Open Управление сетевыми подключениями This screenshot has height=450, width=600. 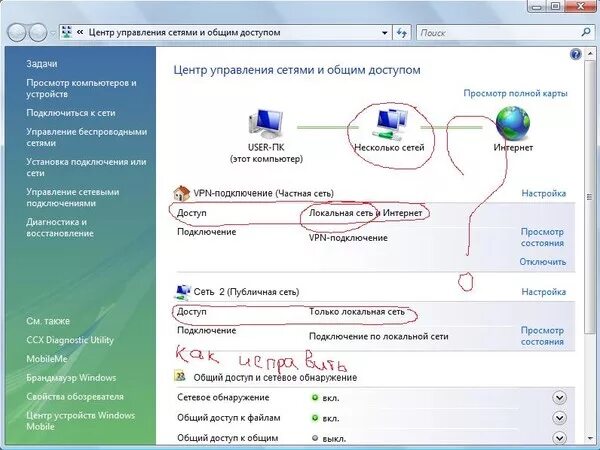(73, 197)
